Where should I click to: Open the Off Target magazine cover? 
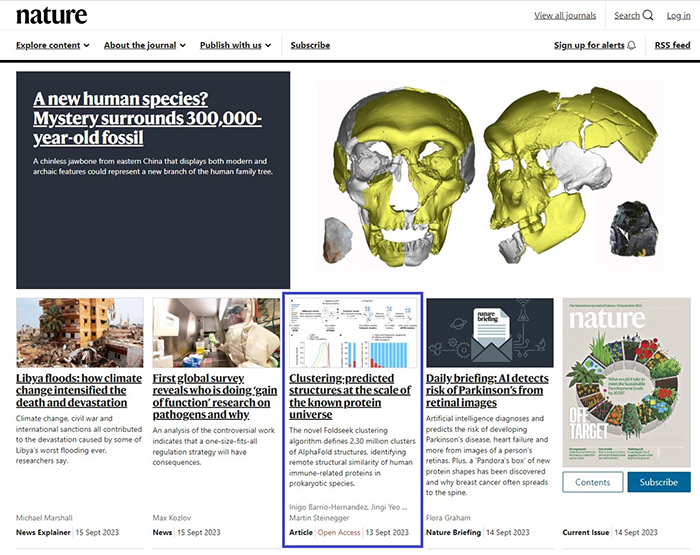point(626,383)
